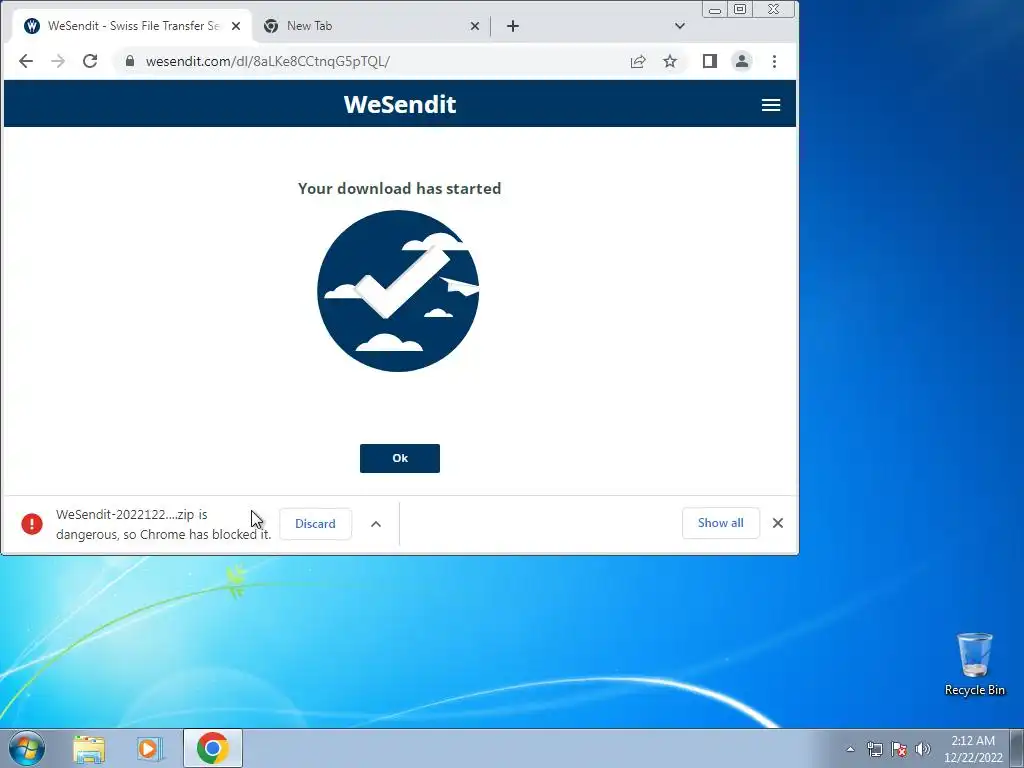Open Windows Explorer from the taskbar
The width and height of the screenshot is (1024, 768).
click(x=89, y=749)
